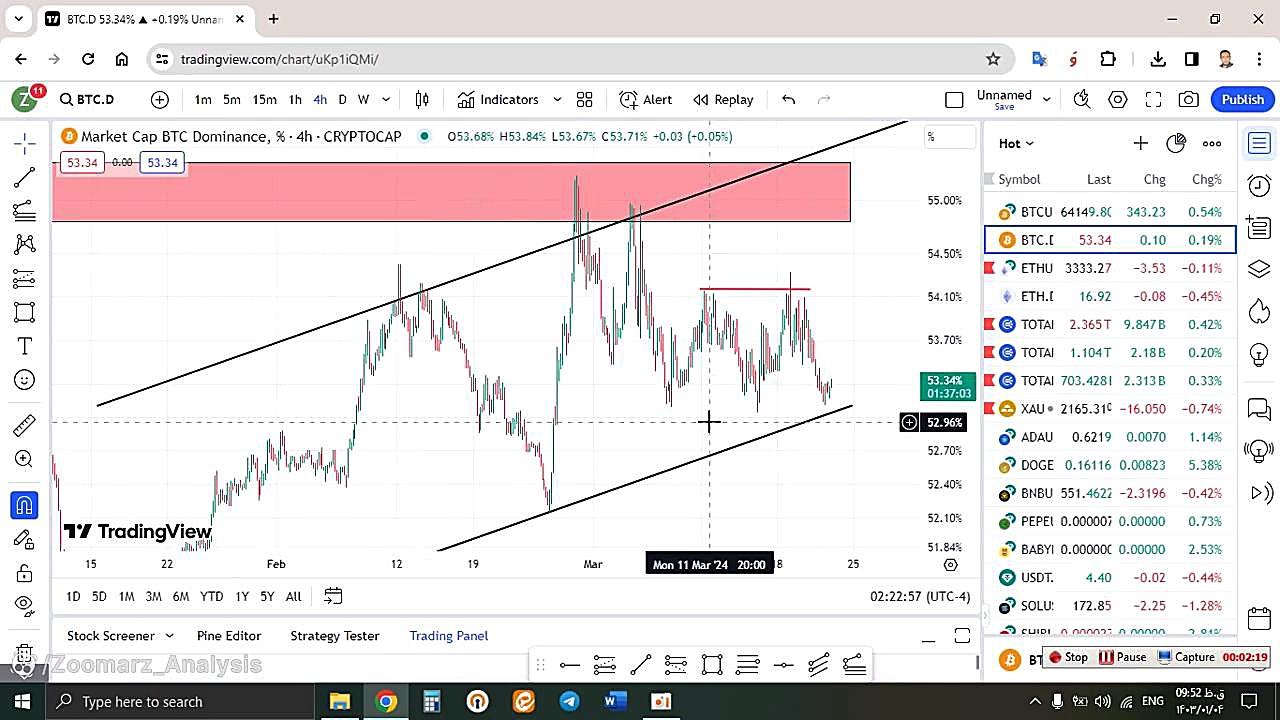Select the geometric shapes tool
Screen dimensions: 1280x720
[25, 312]
